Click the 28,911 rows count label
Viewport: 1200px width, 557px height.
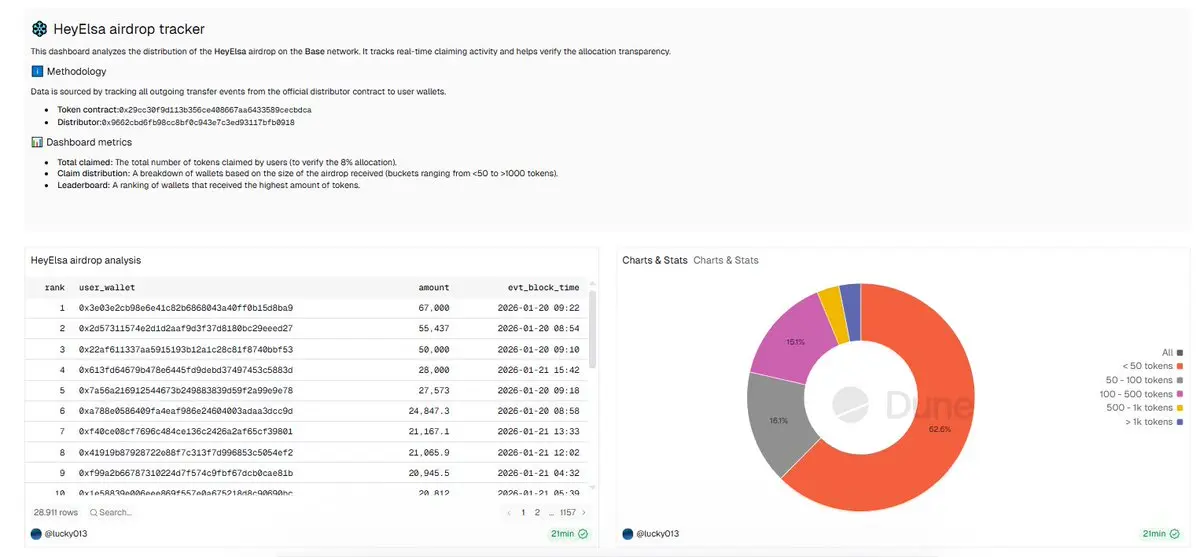(x=56, y=512)
